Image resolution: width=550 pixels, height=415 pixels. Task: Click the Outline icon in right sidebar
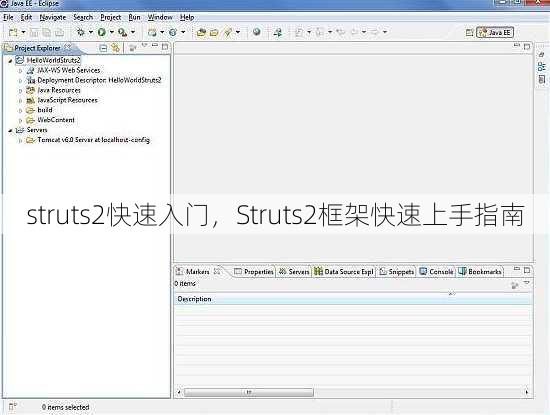pos(542,67)
